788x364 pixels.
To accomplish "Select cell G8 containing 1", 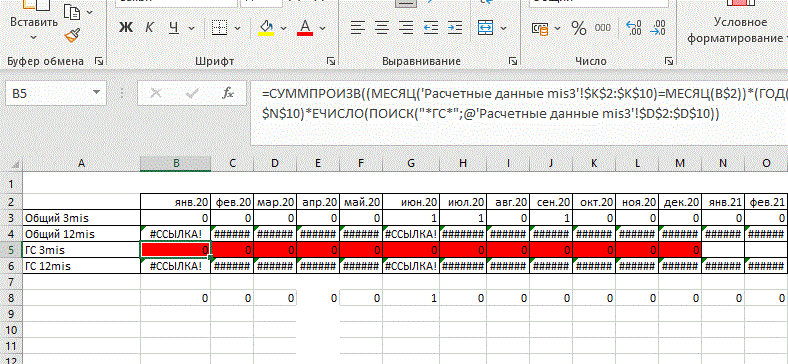I will click(x=412, y=298).
